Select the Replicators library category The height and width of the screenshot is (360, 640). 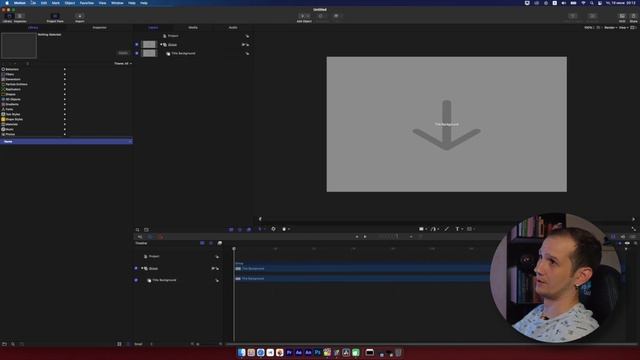(x=13, y=89)
